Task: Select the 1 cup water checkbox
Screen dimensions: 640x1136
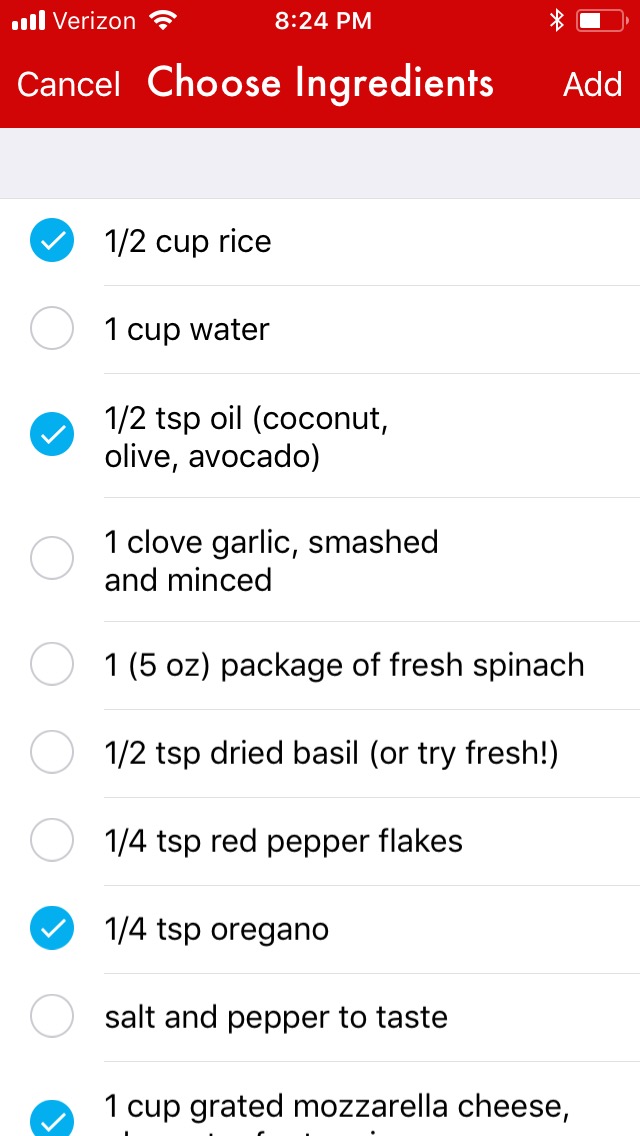Action: 52,329
